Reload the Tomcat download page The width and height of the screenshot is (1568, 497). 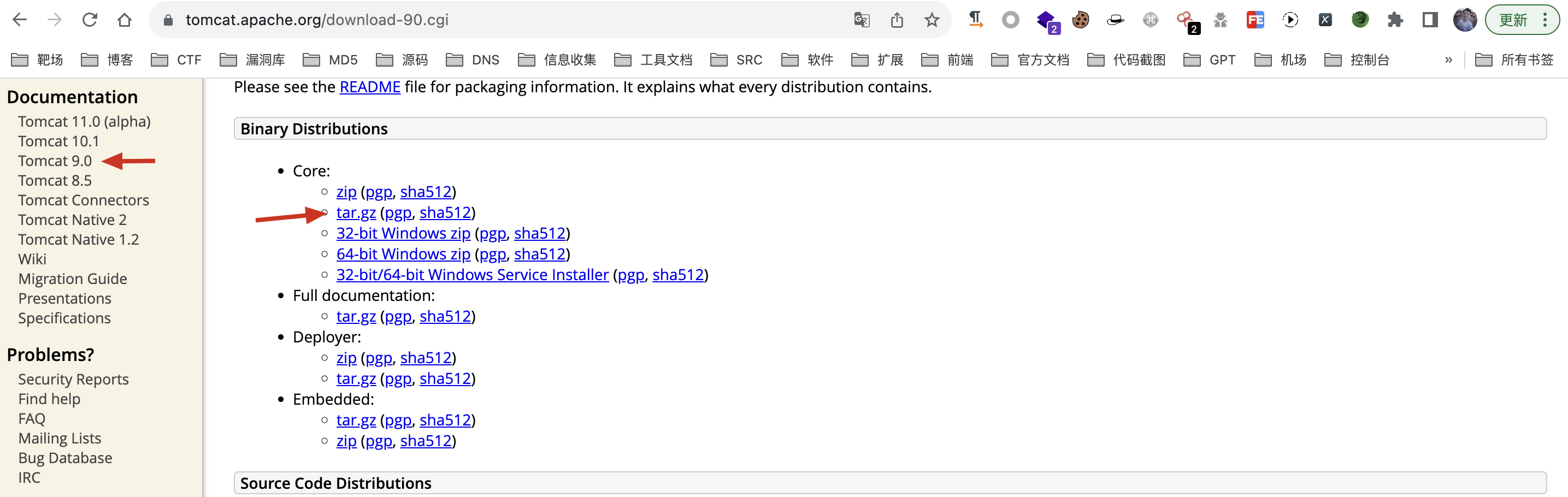[90, 20]
